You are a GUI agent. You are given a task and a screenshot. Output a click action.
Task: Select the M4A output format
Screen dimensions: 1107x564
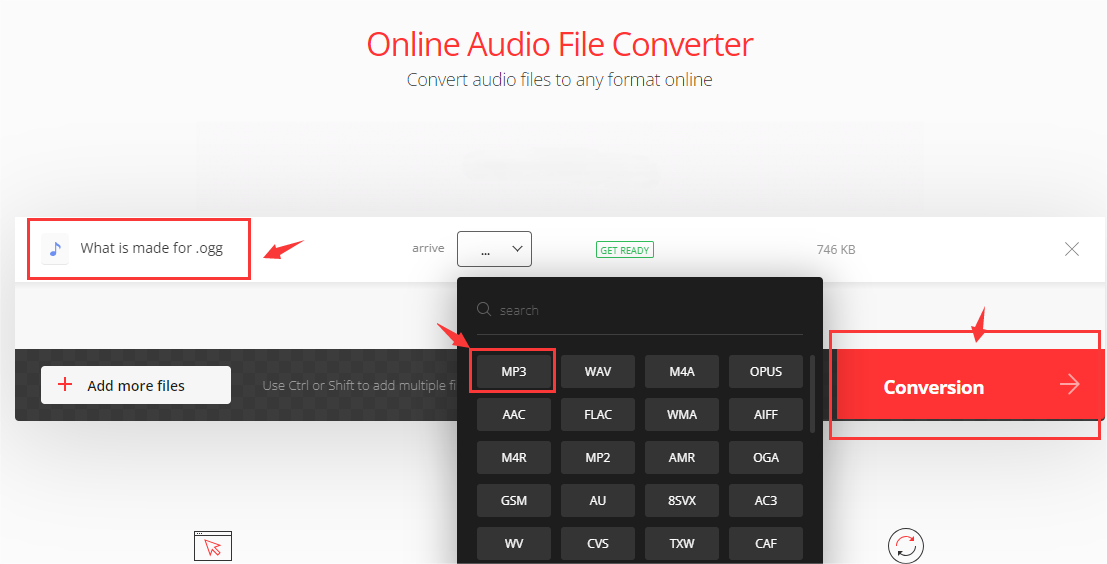tap(682, 372)
